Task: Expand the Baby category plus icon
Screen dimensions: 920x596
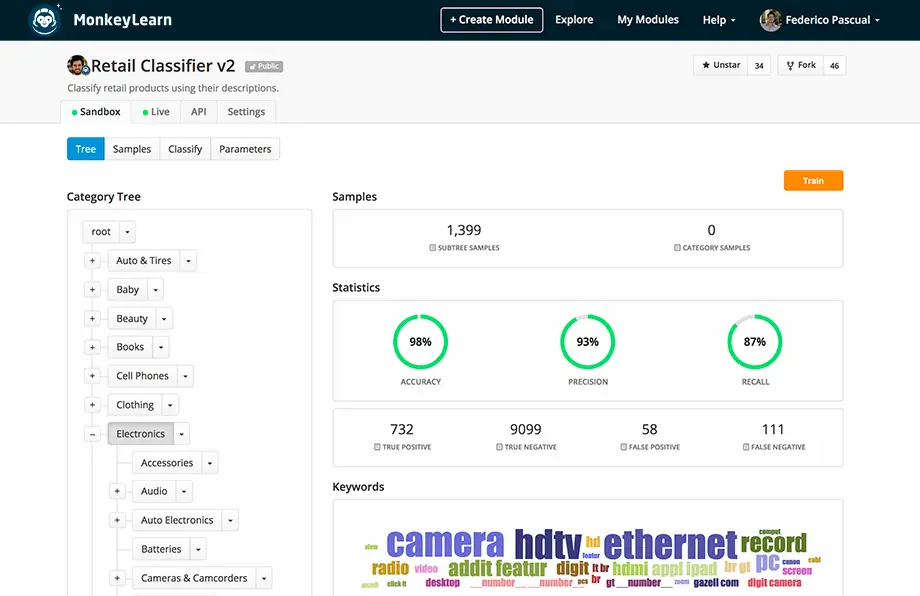Action: (92, 289)
